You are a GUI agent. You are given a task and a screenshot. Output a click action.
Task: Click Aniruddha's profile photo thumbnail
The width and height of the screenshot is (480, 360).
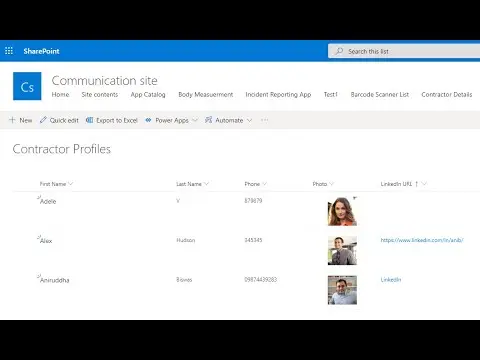tap(342, 290)
